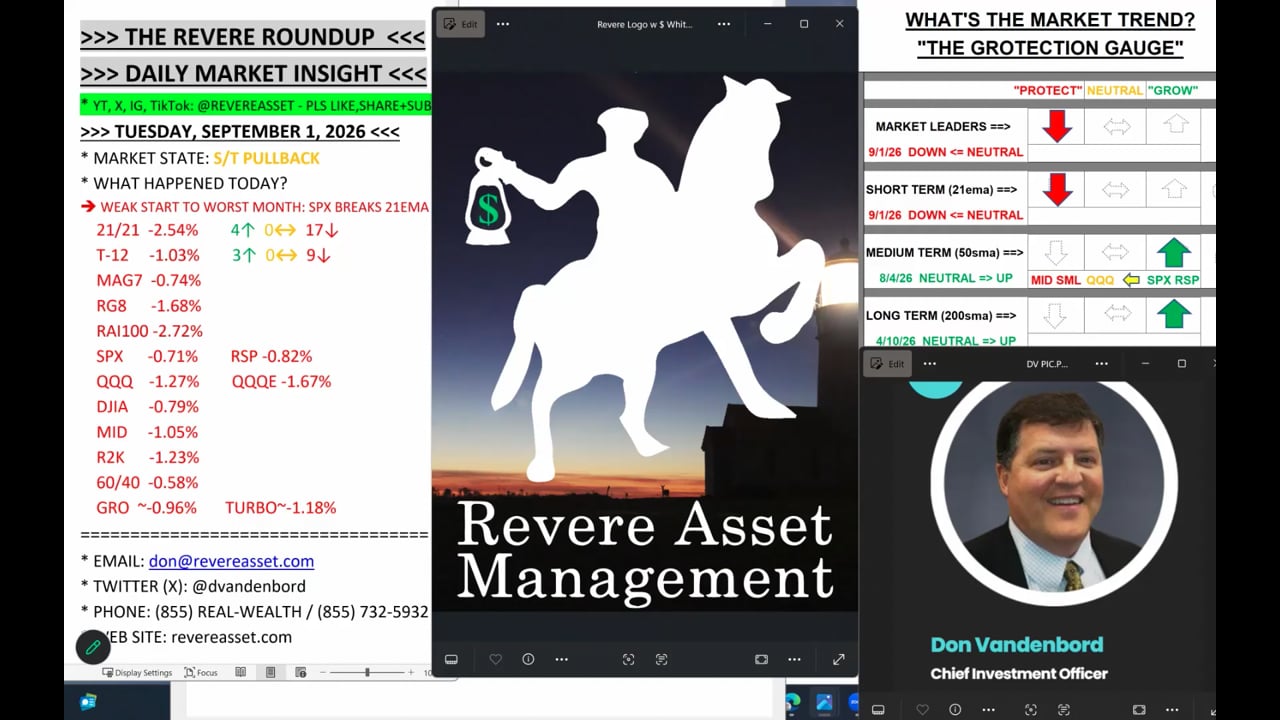Show the filmstrip in the DV PIC window
The image size is (1280, 720).
[878, 710]
